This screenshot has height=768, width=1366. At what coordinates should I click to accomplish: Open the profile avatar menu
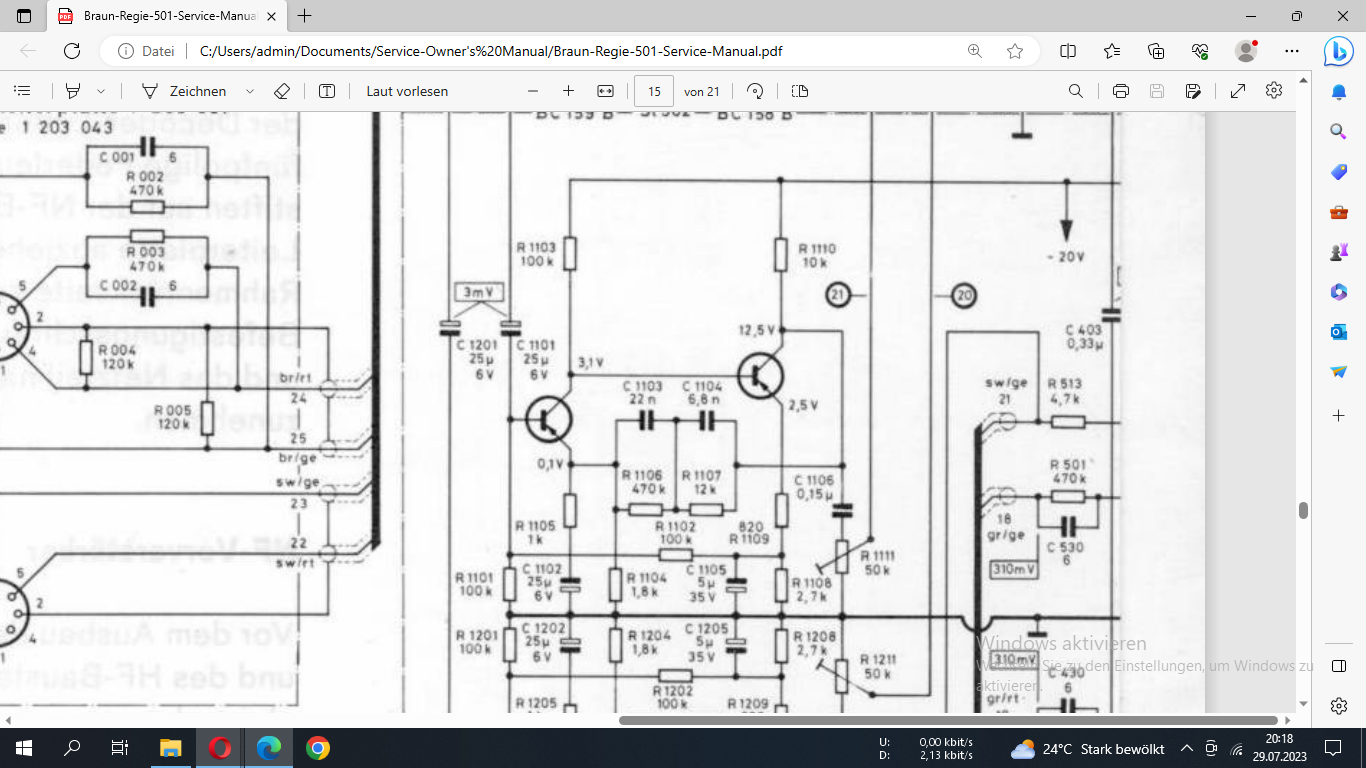click(1246, 50)
